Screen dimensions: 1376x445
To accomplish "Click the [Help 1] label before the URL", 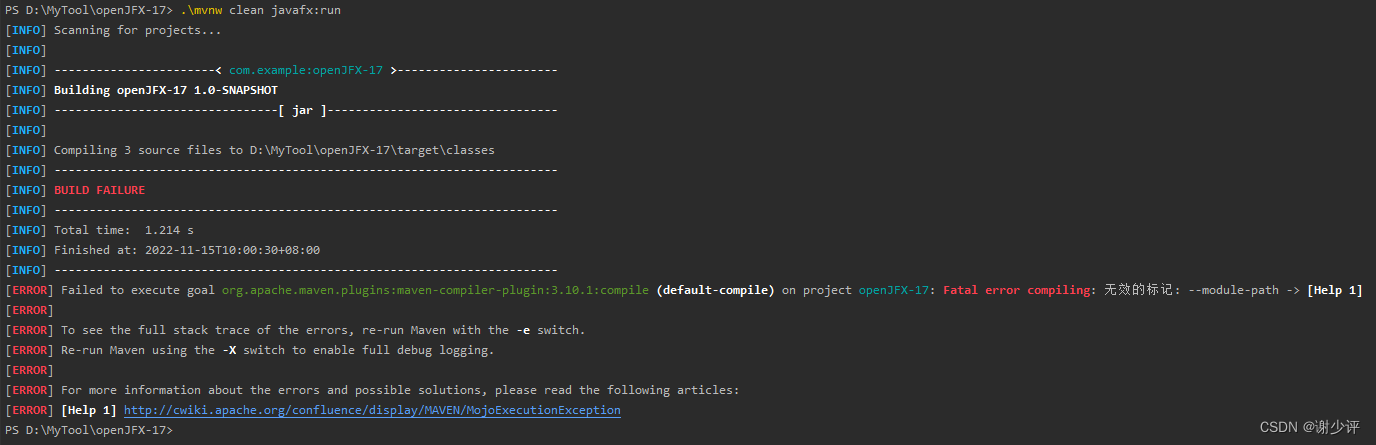I will pos(89,410).
